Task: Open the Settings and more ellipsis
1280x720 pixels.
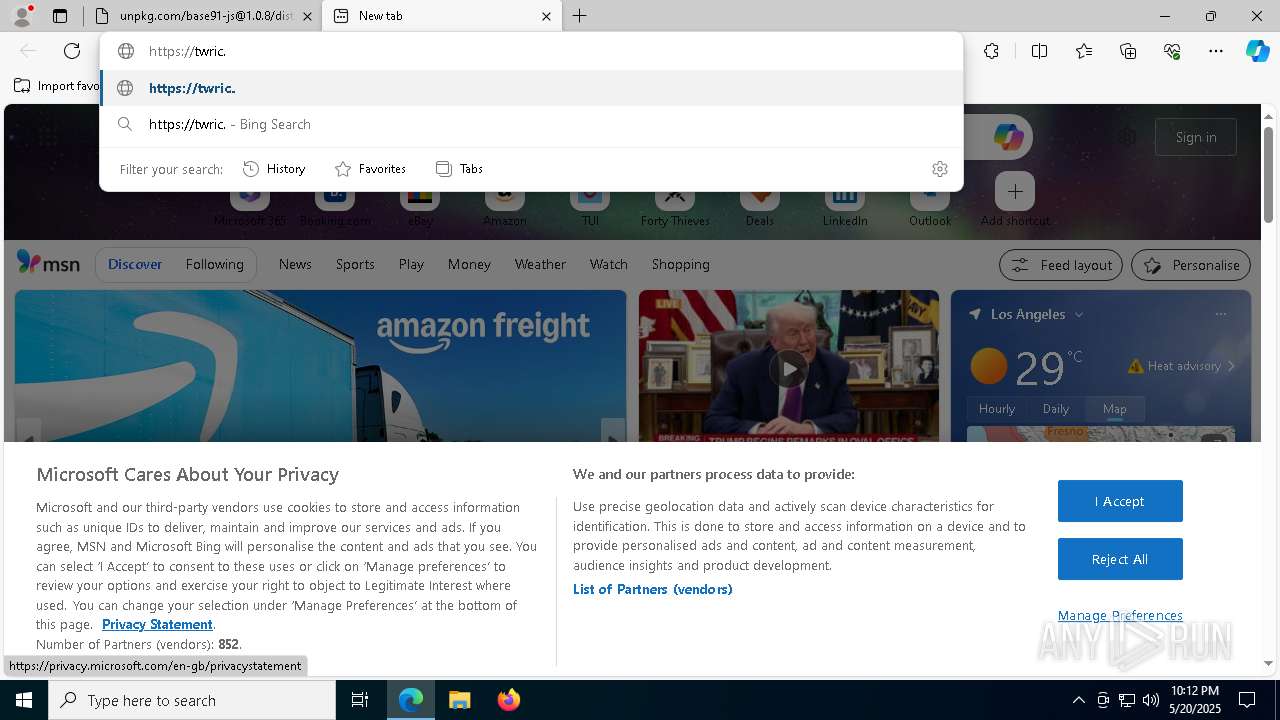Action: click(x=1216, y=51)
